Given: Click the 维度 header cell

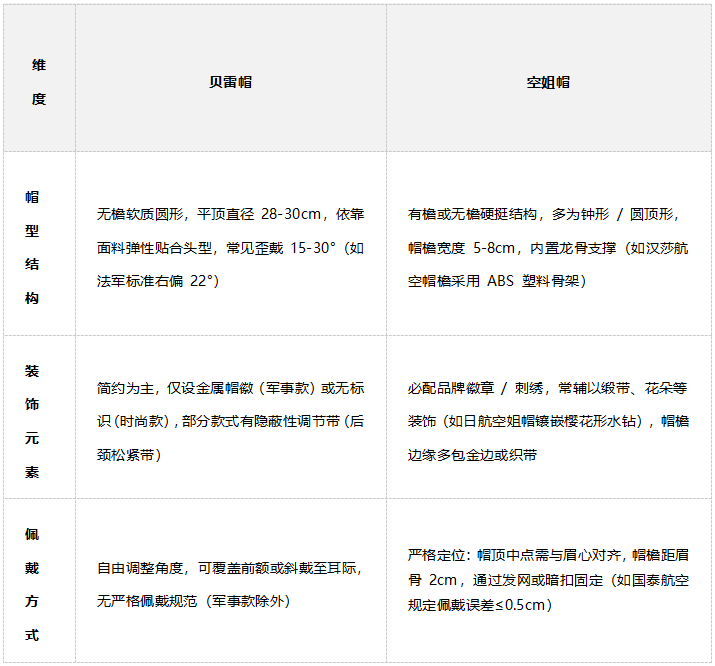Looking at the screenshot, I should click(39, 82).
